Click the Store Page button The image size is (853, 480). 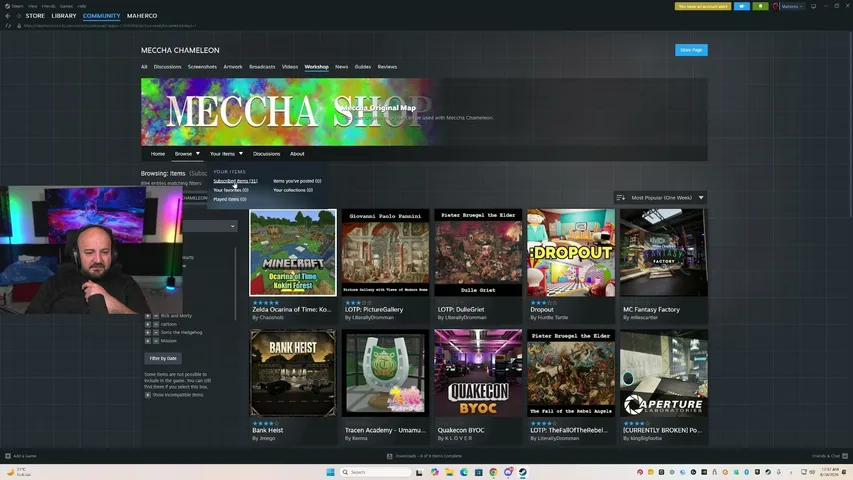691,50
